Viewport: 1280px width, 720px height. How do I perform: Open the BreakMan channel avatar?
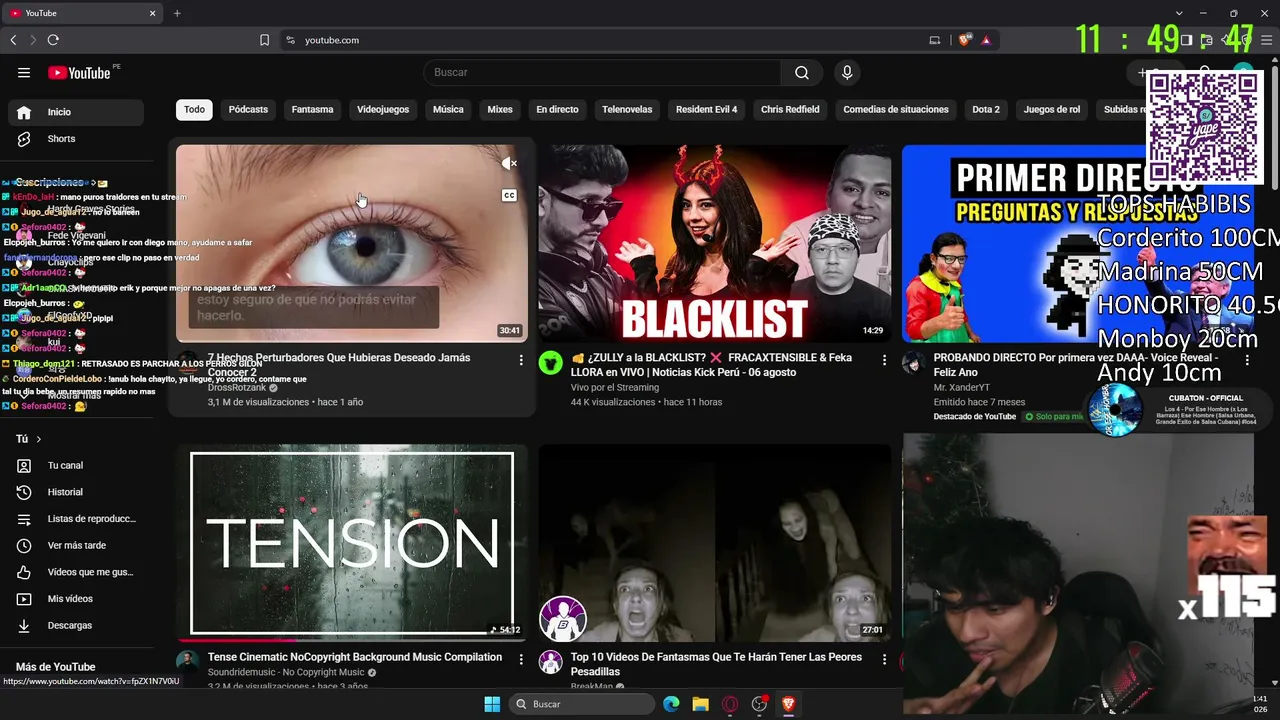coord(551,662)
